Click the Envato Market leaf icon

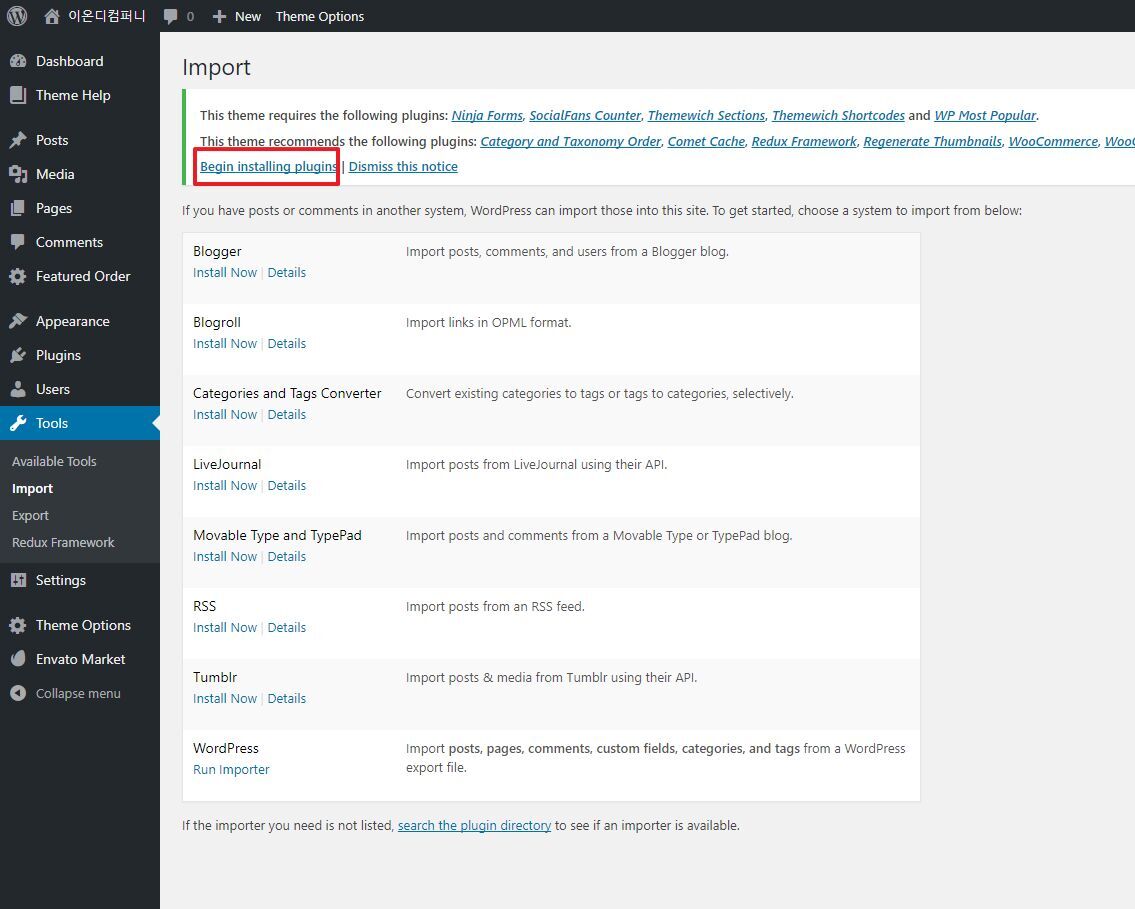click(x=18, y=659)
